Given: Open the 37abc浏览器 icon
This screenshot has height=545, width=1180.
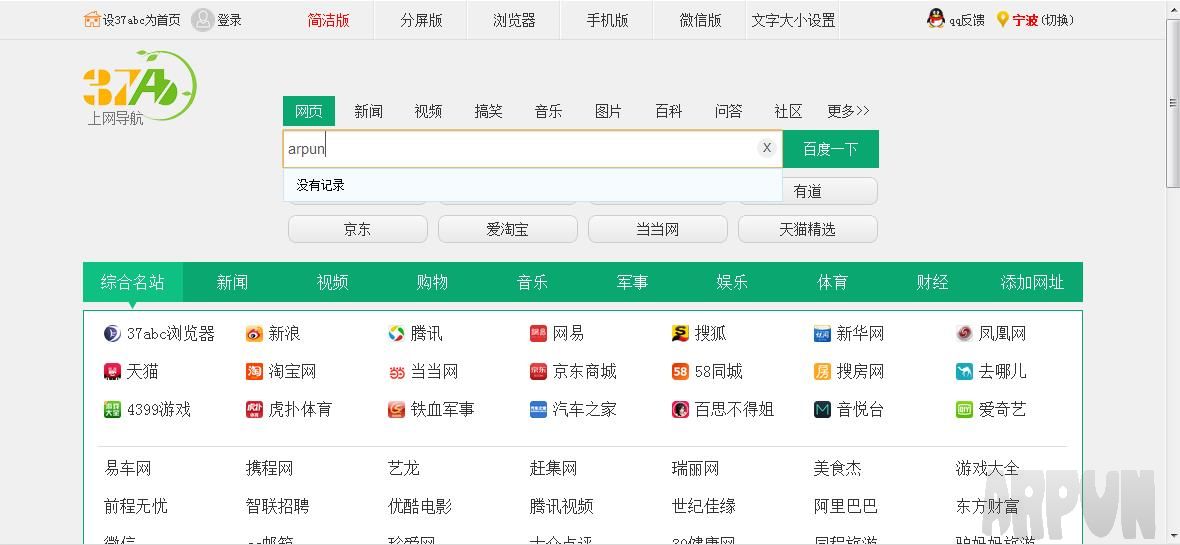Looking at the screenshot, I should [x=112, y=333].
